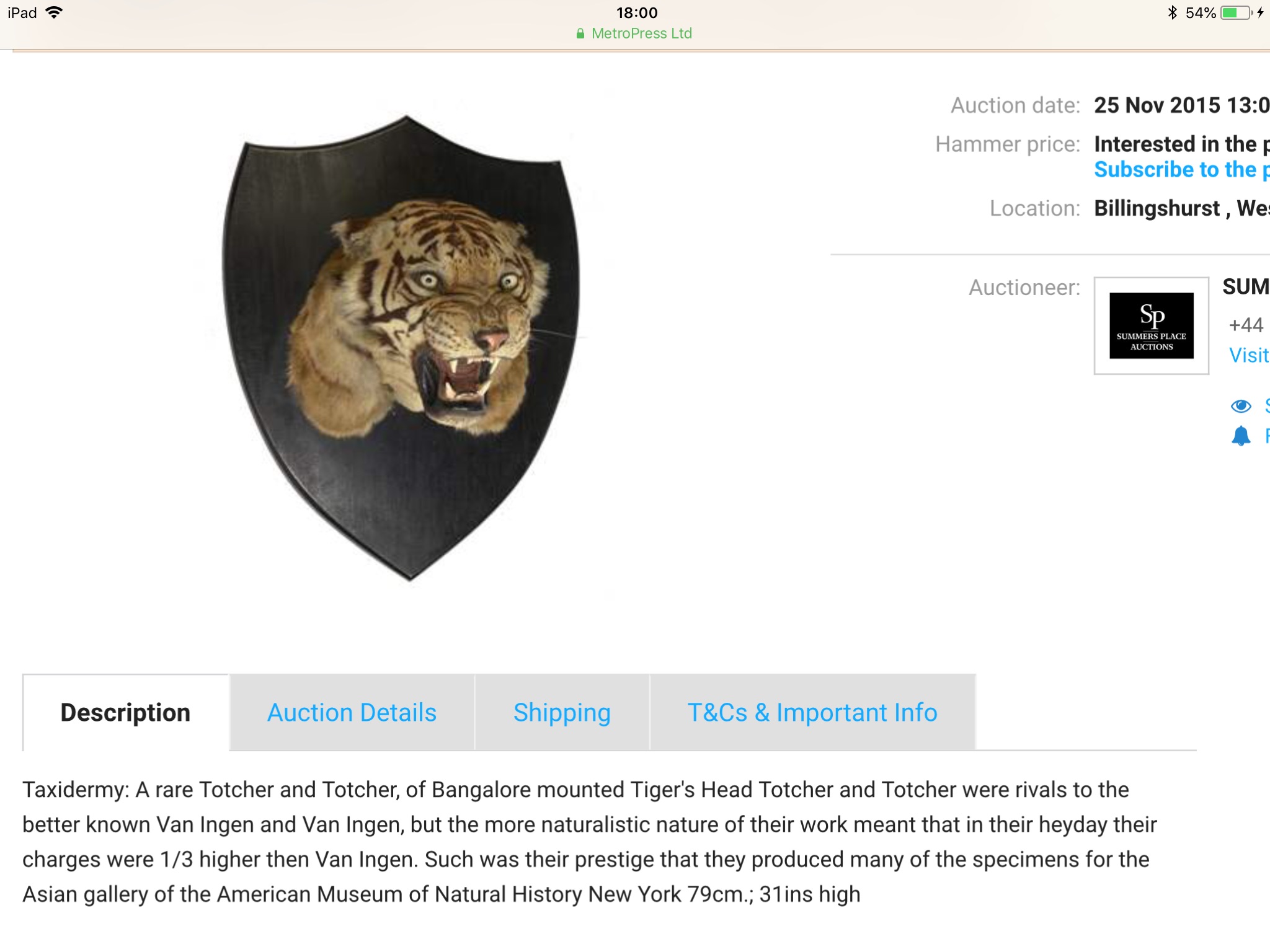Click the blue eye watch icon
Screen dimensions: 1270x952
(1241, 406)
